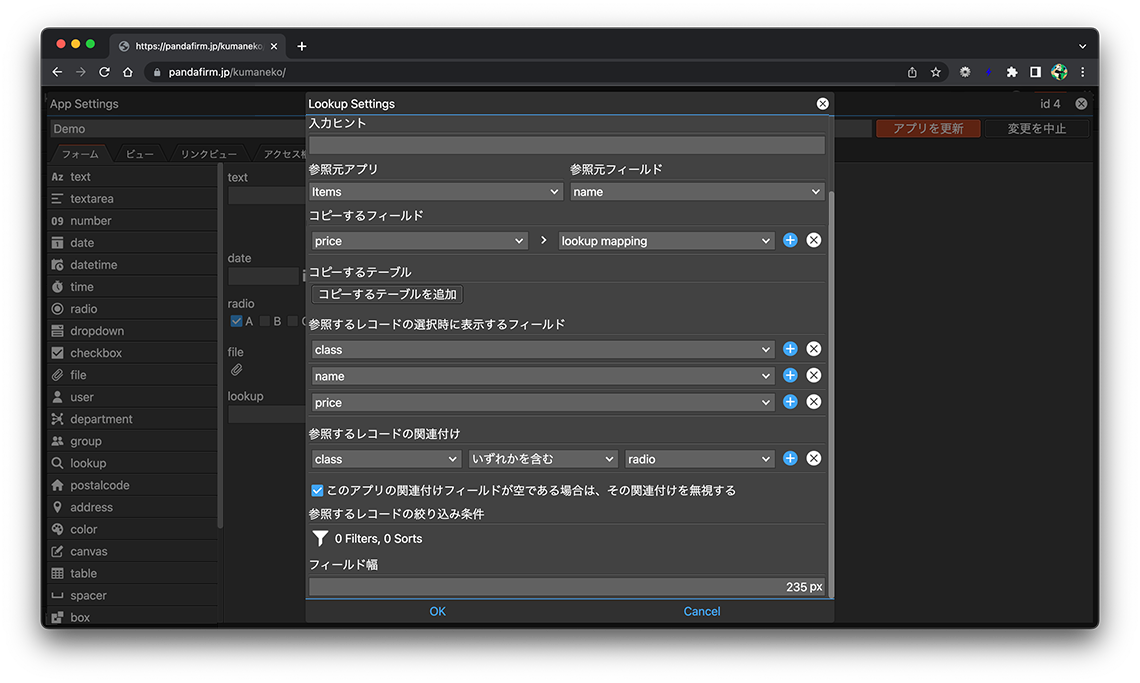1140x683 pixels.
Task: Toggle ignore empty association field checkbox
Action: pos(317,490)
